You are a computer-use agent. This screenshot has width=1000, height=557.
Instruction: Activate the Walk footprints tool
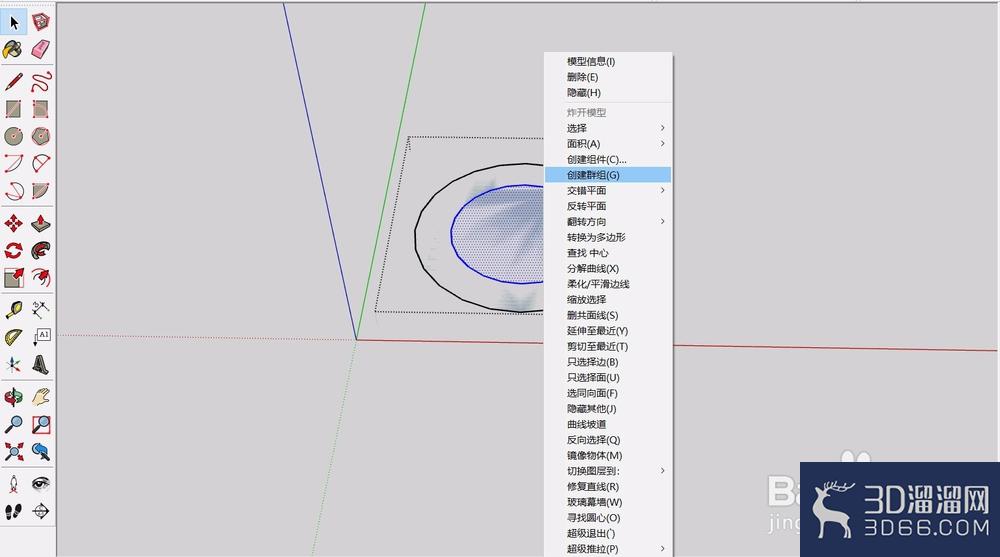(13, 511)
